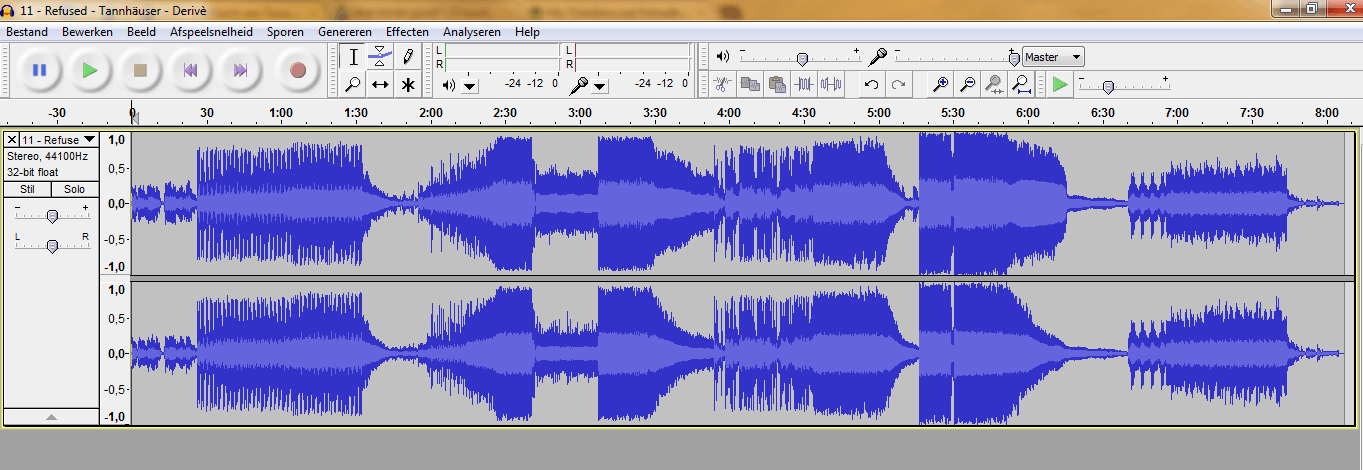The image size is (1363, 470).
Task: Skip to the start of the track
Action: pyautogui.click(x=190, y=70)
